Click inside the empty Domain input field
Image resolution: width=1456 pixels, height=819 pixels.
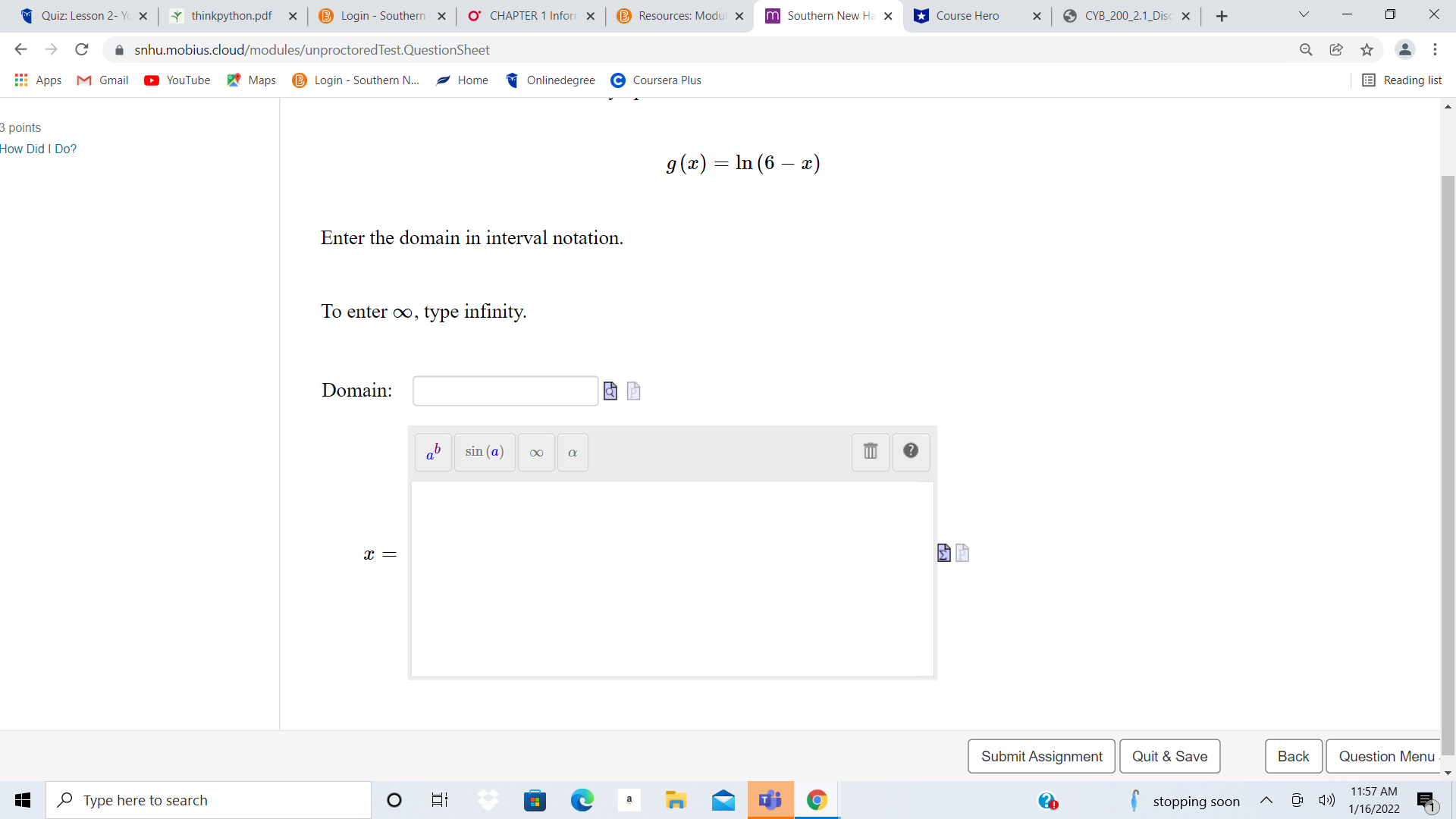(504, 391)
